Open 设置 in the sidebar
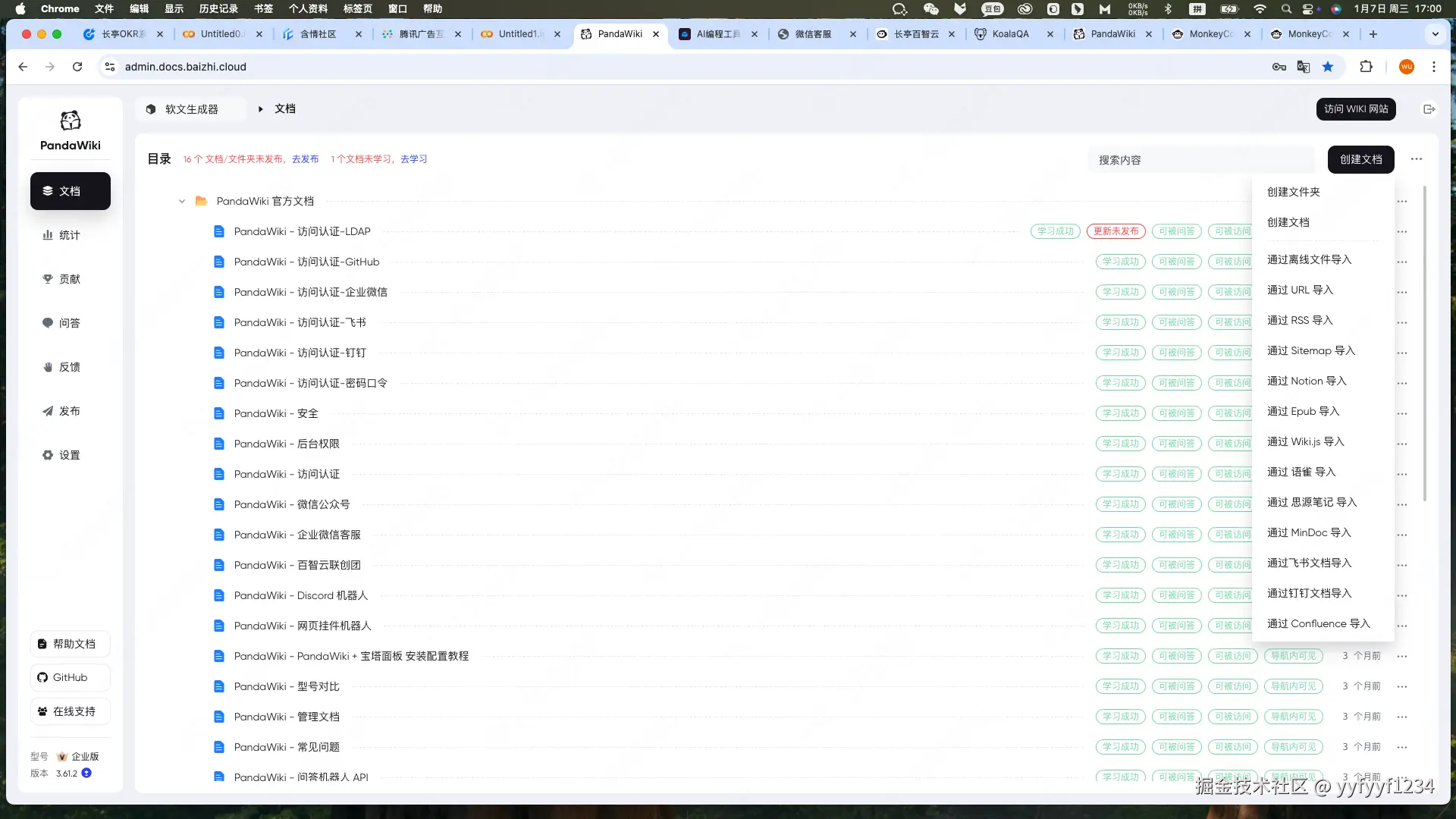Image resolution: width=1456 pixels, height=819 pixels. click(71, 455)
